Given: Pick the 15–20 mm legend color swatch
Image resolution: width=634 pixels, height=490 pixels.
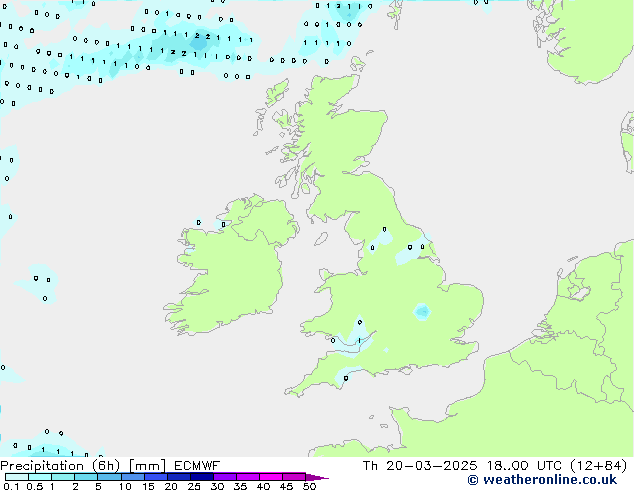Looking at the screenshot, I should 156,477.
